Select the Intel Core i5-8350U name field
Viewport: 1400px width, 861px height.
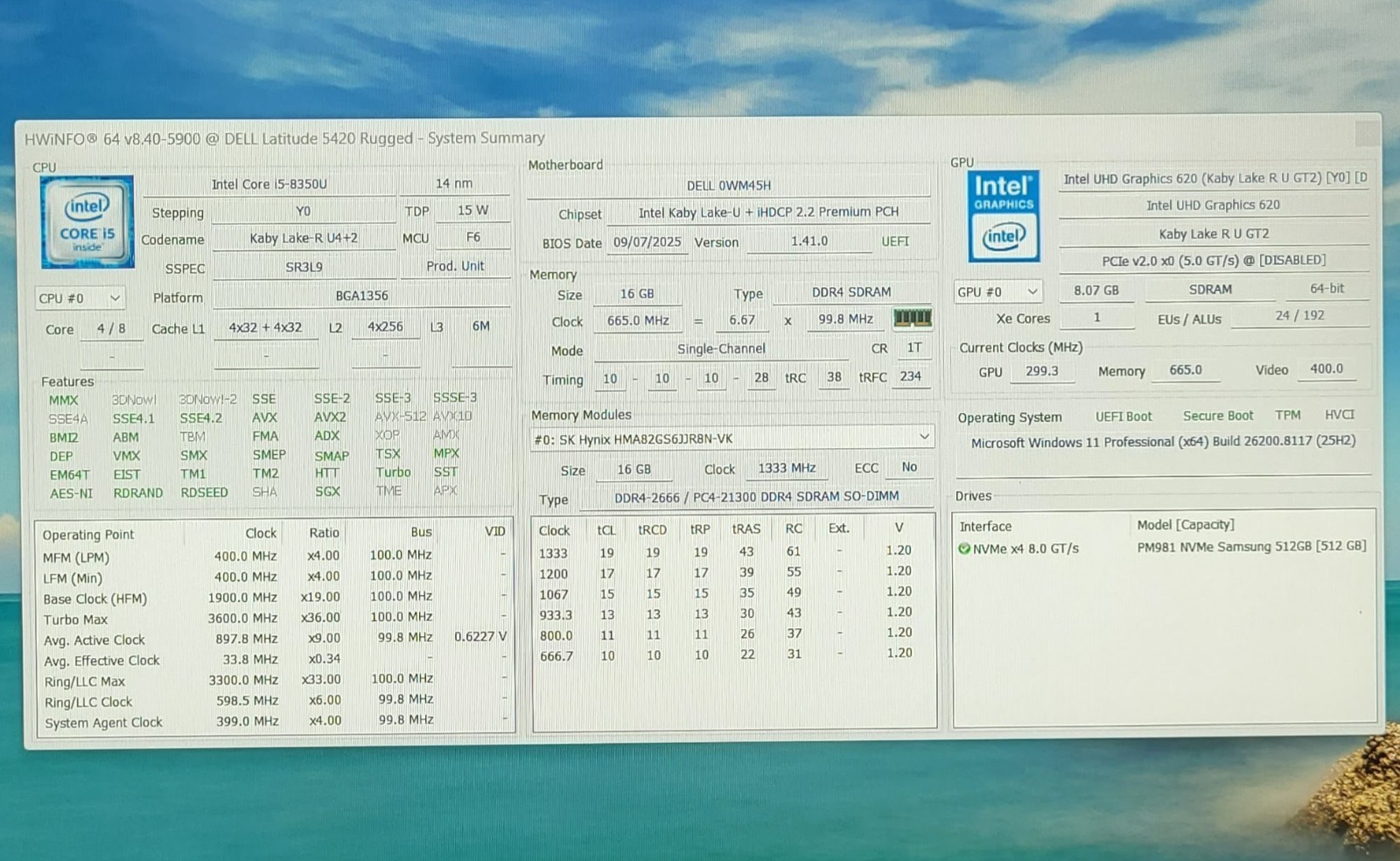click(269, 184)
